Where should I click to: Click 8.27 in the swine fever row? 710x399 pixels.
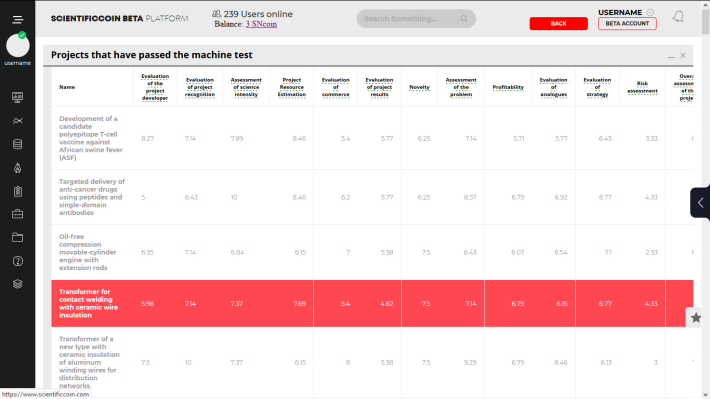point(148,139)
